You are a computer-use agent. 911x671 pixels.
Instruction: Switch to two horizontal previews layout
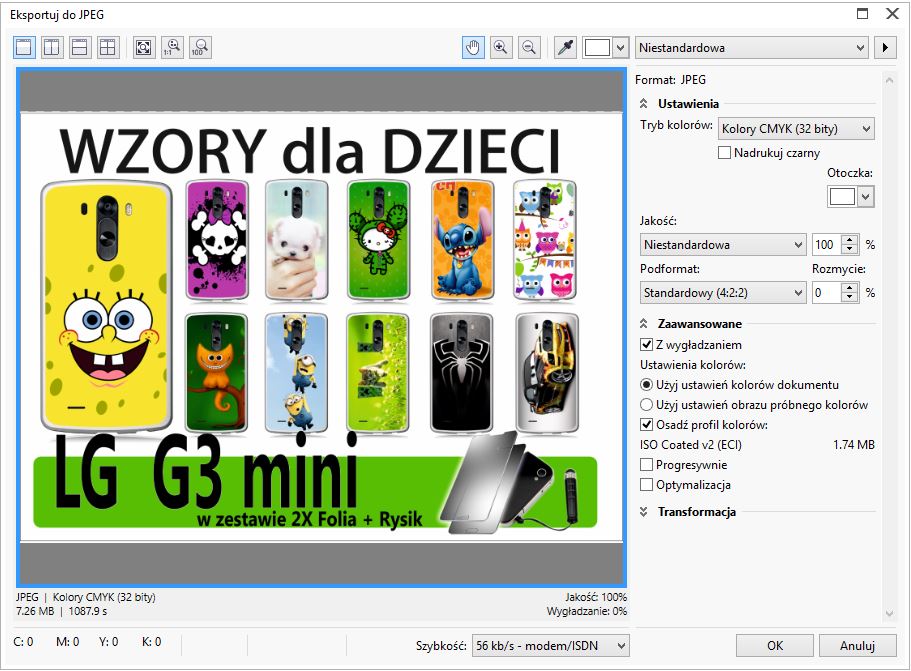pyautogui.click(x=80, y=47)
